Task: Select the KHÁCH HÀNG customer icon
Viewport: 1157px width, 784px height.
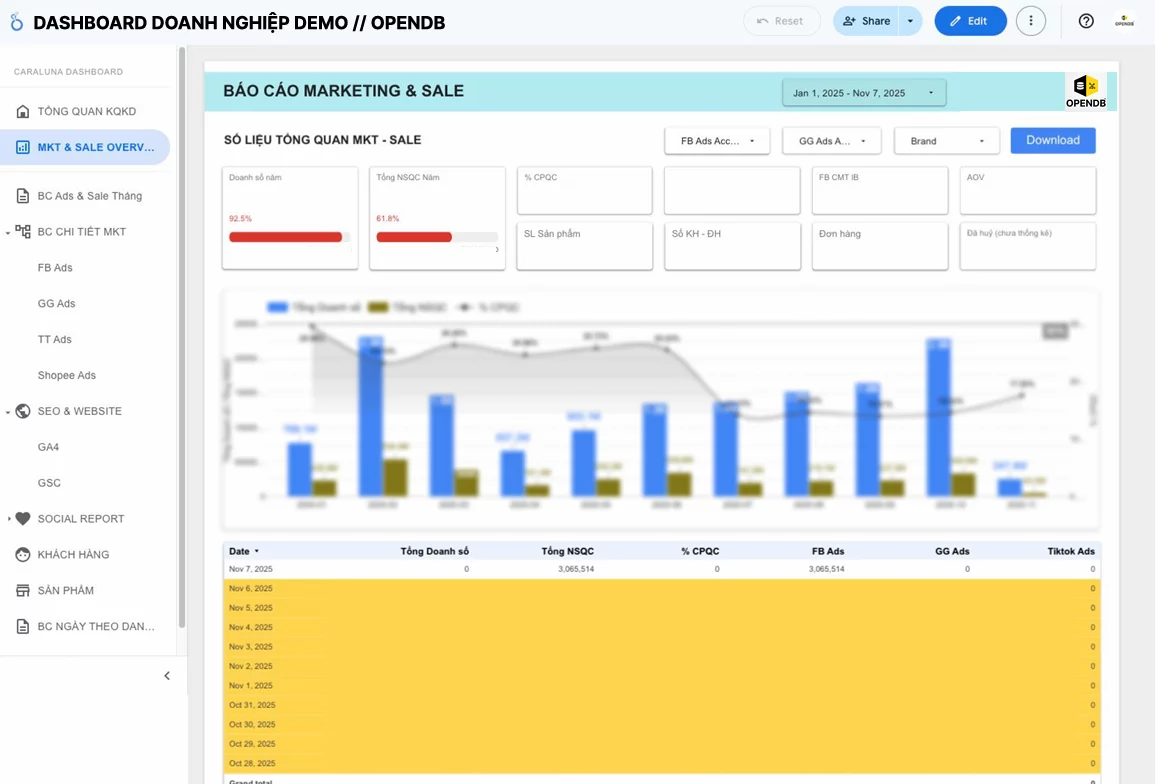Action: (x=22, y=554)
